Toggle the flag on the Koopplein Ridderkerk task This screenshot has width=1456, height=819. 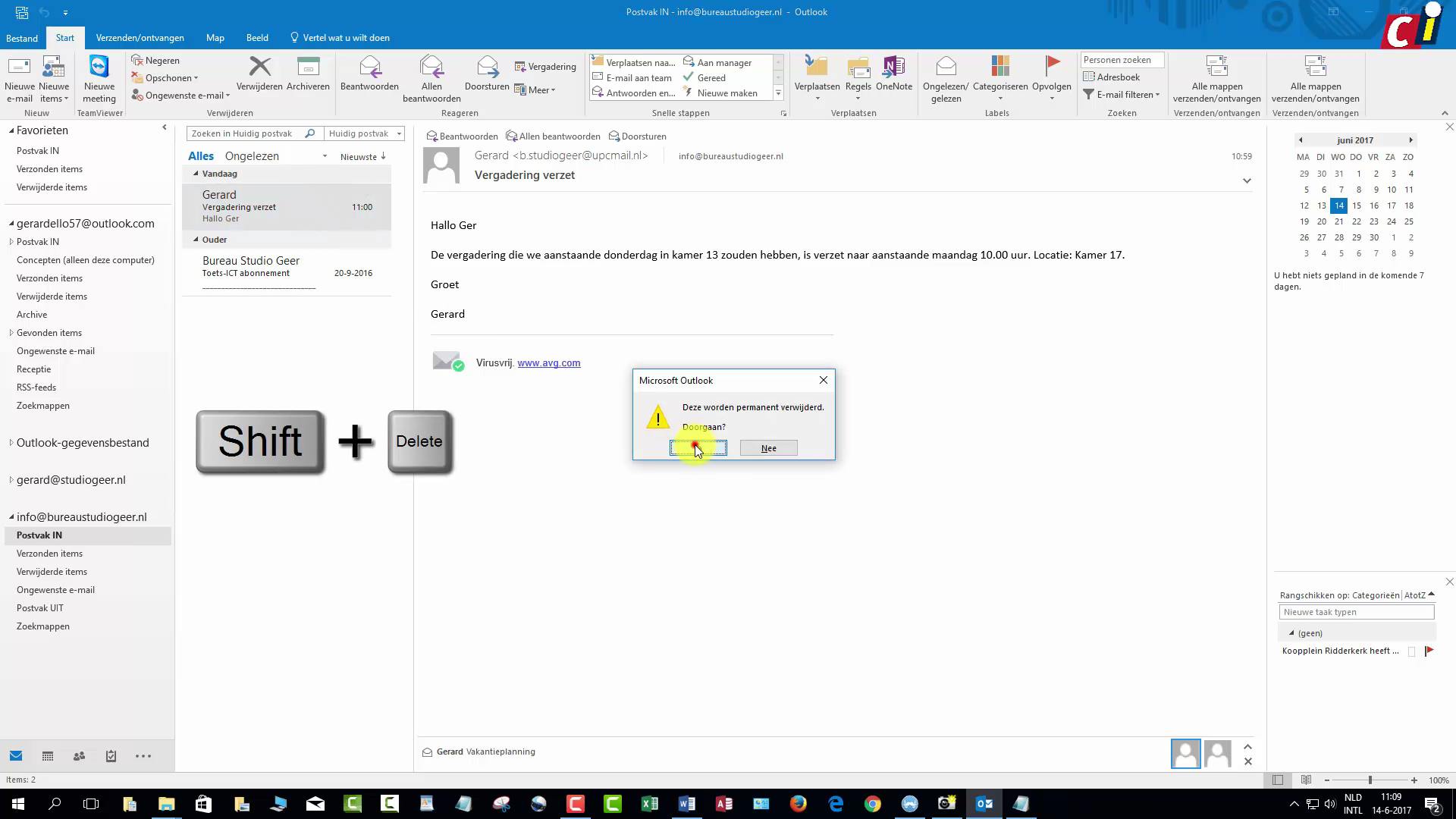[x=1430, y=651]
